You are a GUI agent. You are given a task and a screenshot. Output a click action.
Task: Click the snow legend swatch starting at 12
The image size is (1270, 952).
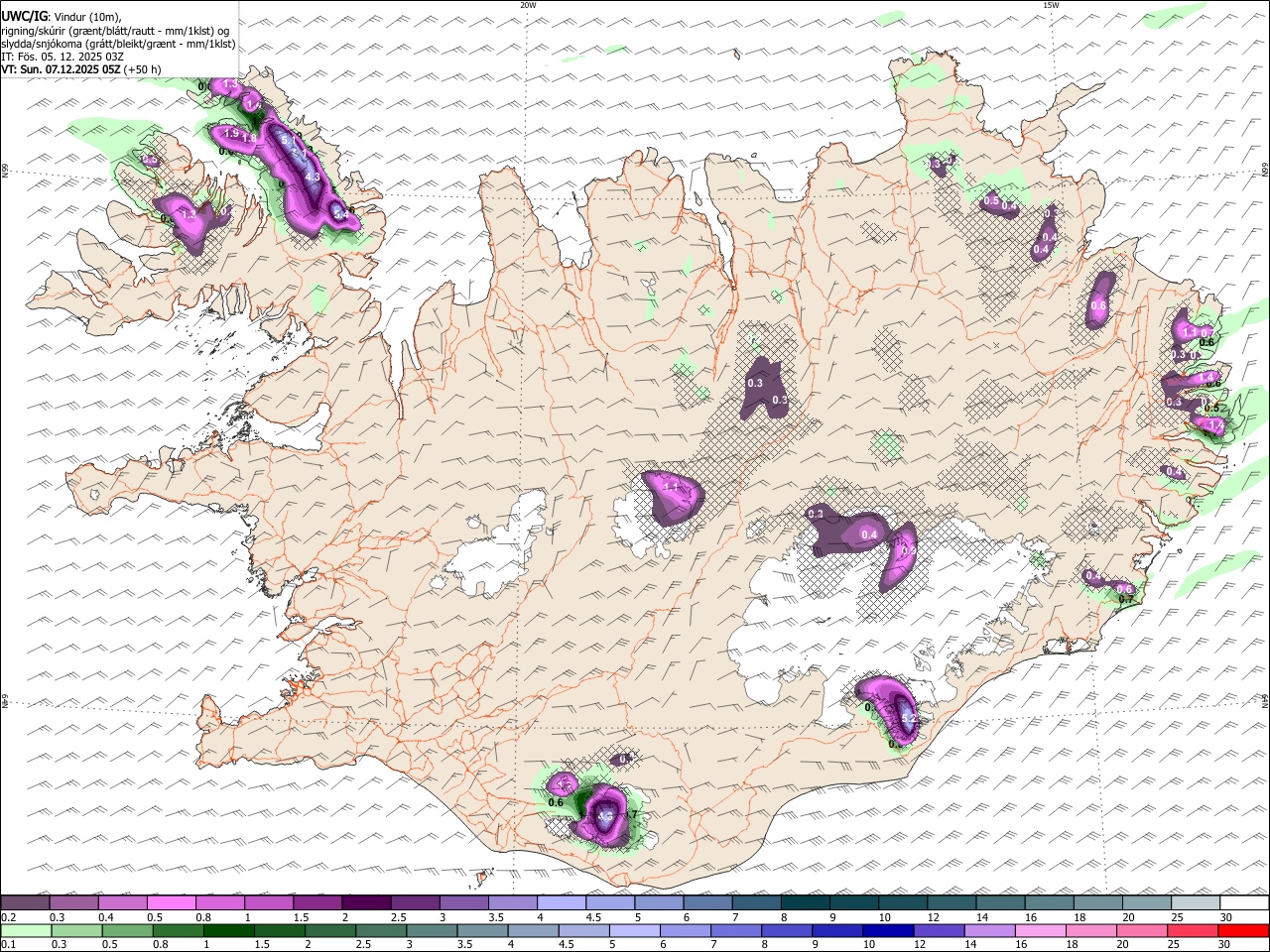950,903
